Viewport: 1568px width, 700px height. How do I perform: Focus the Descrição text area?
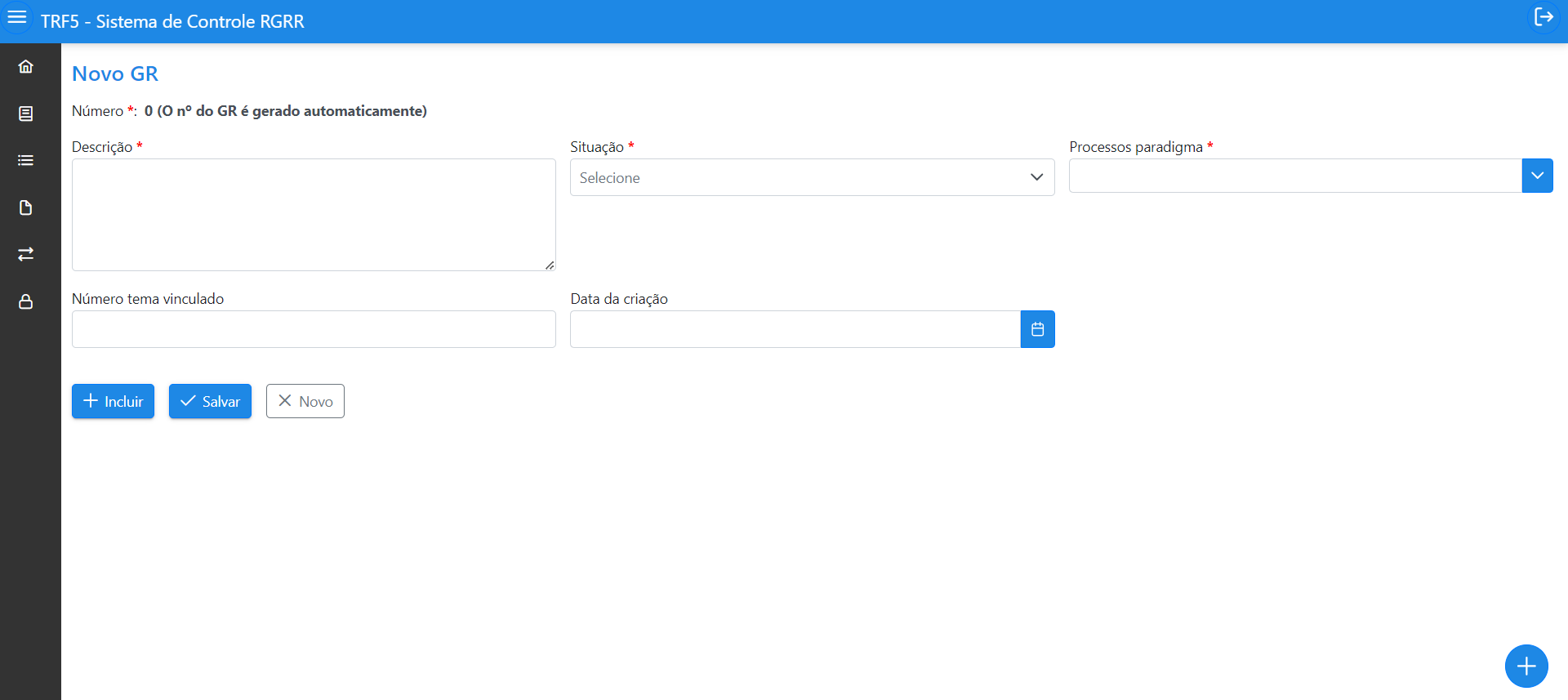coord(314,215)
